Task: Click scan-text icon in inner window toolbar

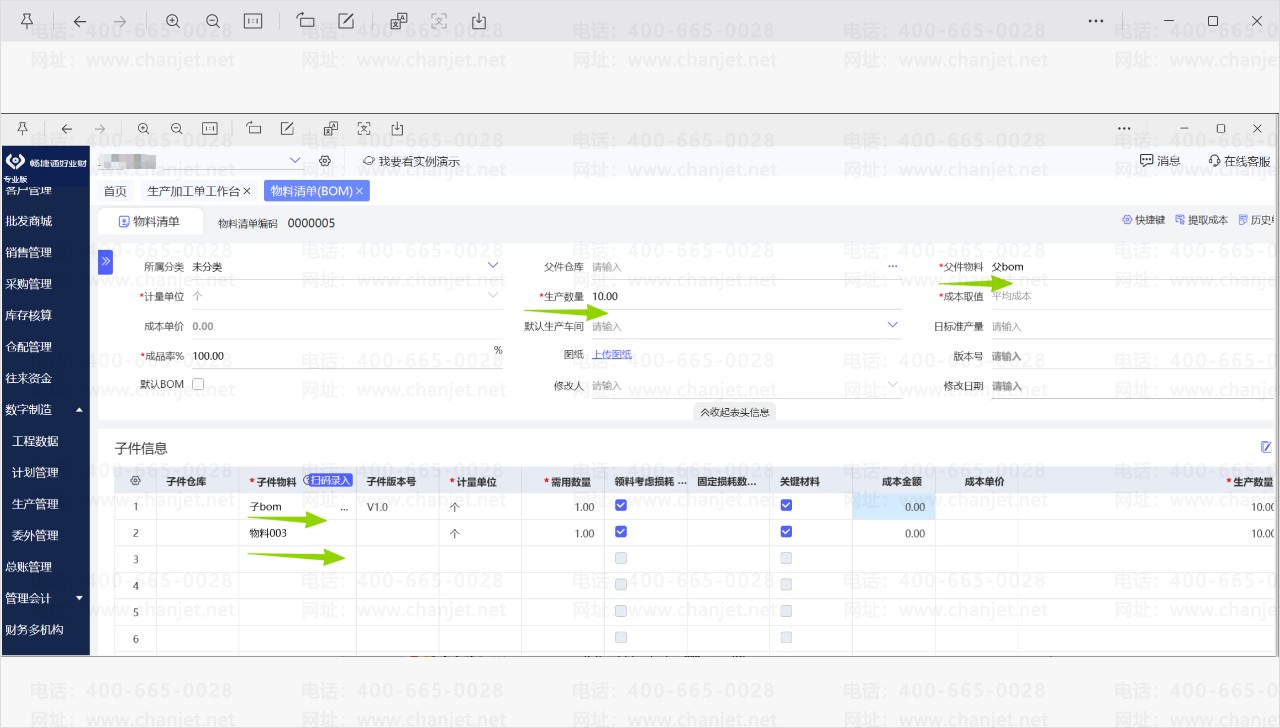Action: click(364, 129)
